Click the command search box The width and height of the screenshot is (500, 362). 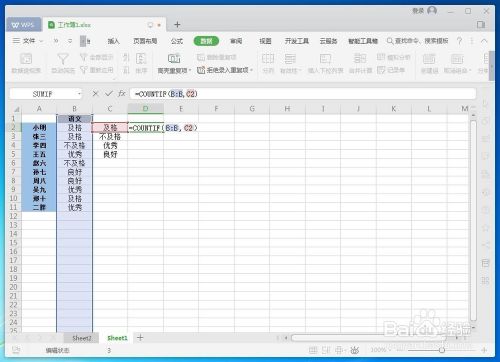[417, 41]
